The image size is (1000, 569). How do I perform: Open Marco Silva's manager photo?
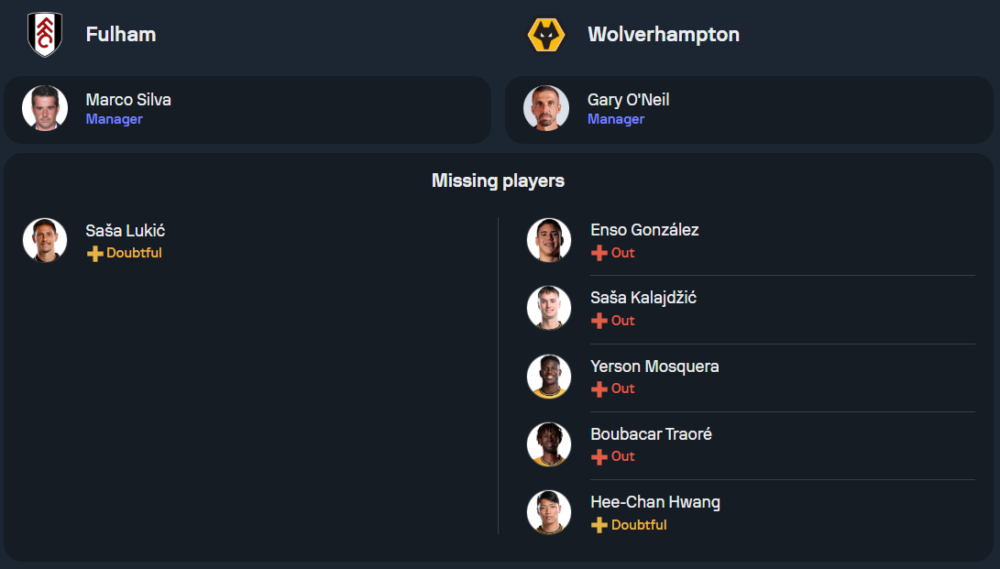click(x=45, y=108)
